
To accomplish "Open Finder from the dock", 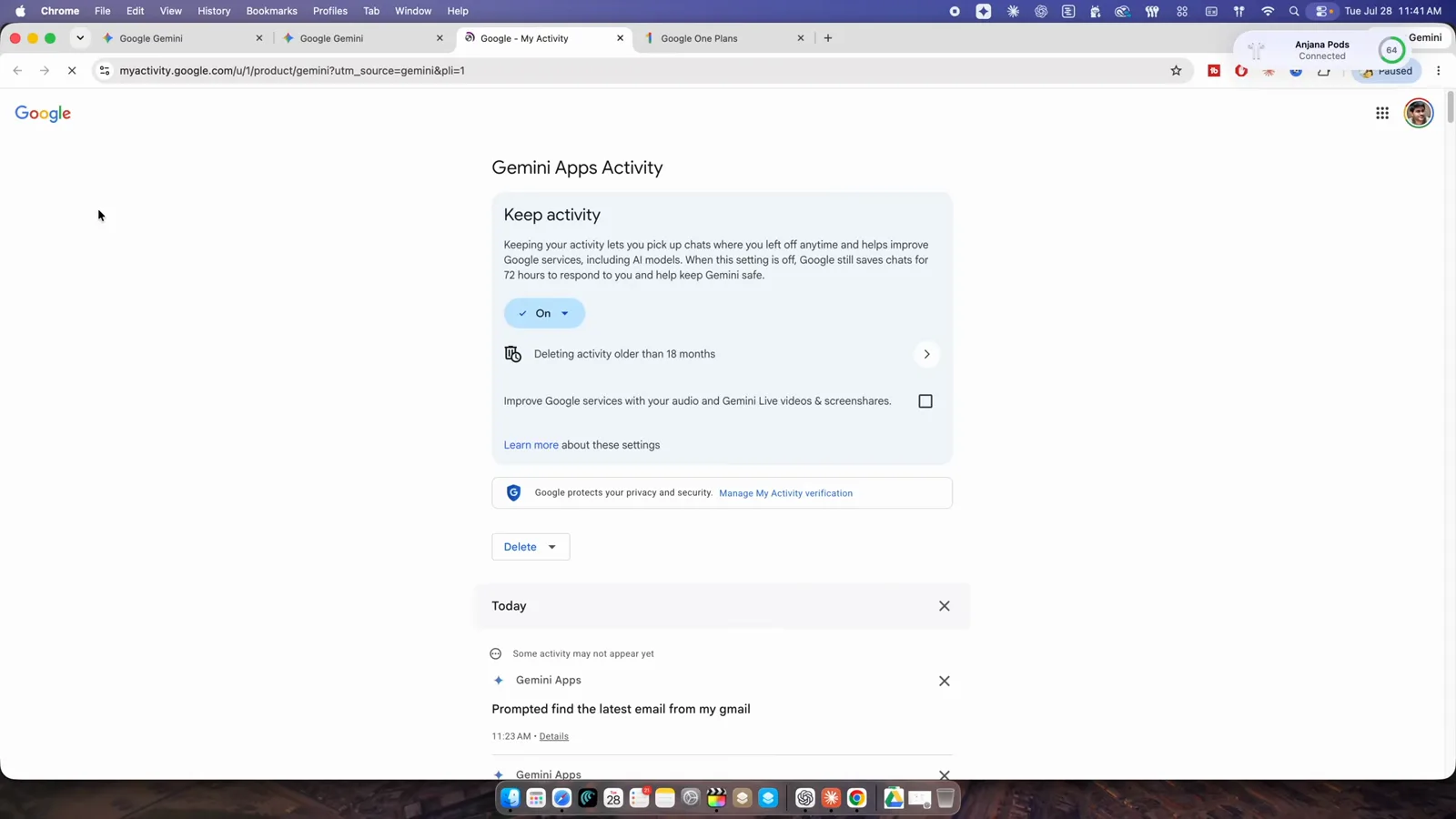I will pyautogui.click(x=511, y=798).
